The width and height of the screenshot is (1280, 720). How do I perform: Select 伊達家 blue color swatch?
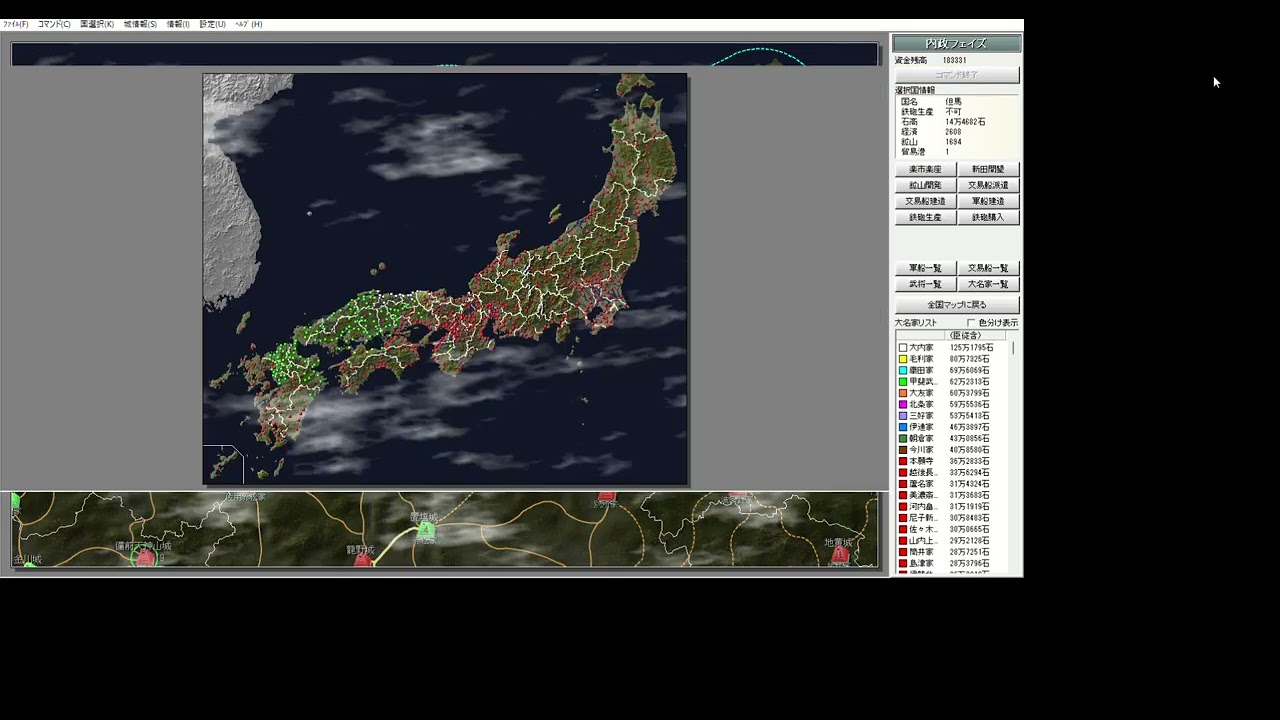903,427
